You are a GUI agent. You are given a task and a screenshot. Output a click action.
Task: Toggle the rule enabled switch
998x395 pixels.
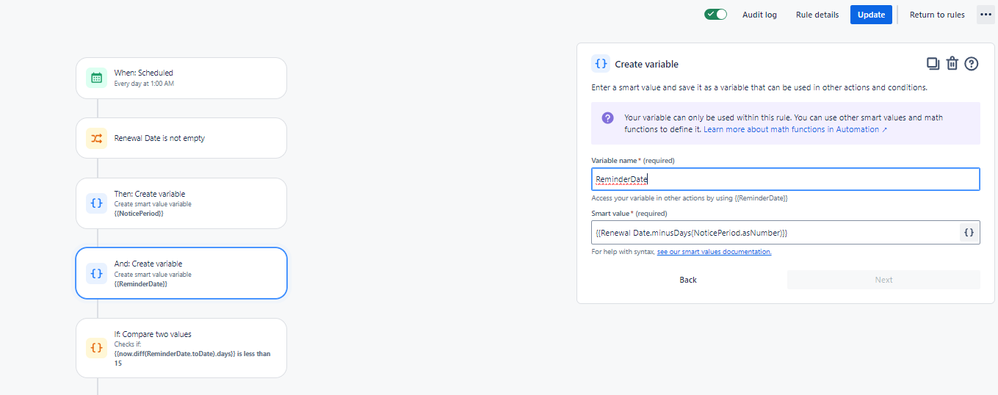pyautogui.click(x=715, y=15)
